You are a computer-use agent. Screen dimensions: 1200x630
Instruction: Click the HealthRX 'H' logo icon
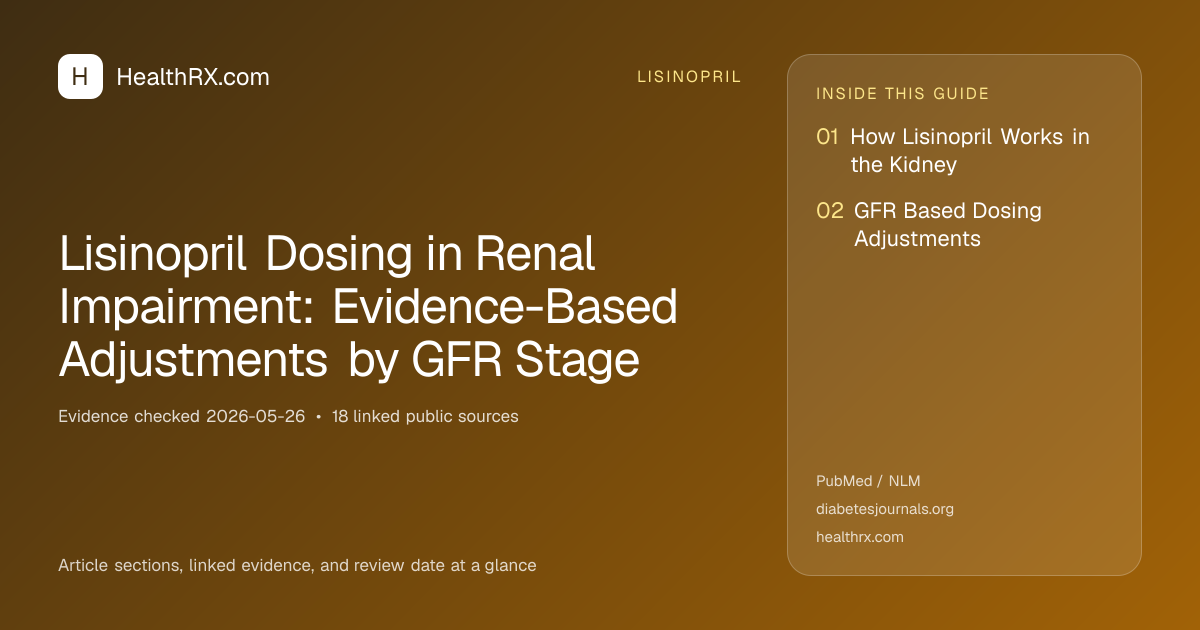tap(80, 76)
